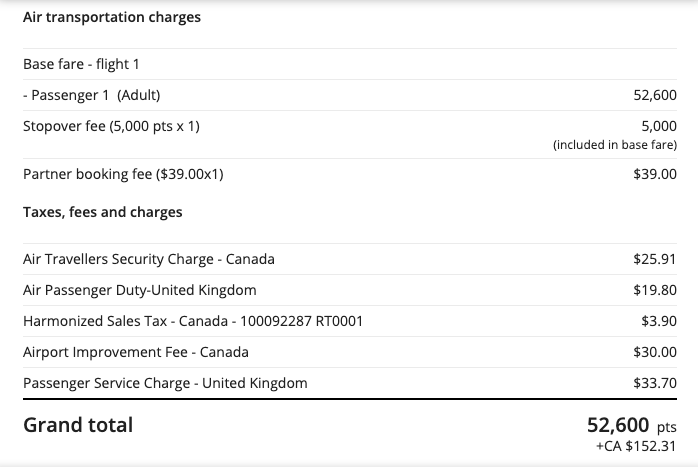Click Passenger Service Charge - United Kingdom

(x=165, y=383)
